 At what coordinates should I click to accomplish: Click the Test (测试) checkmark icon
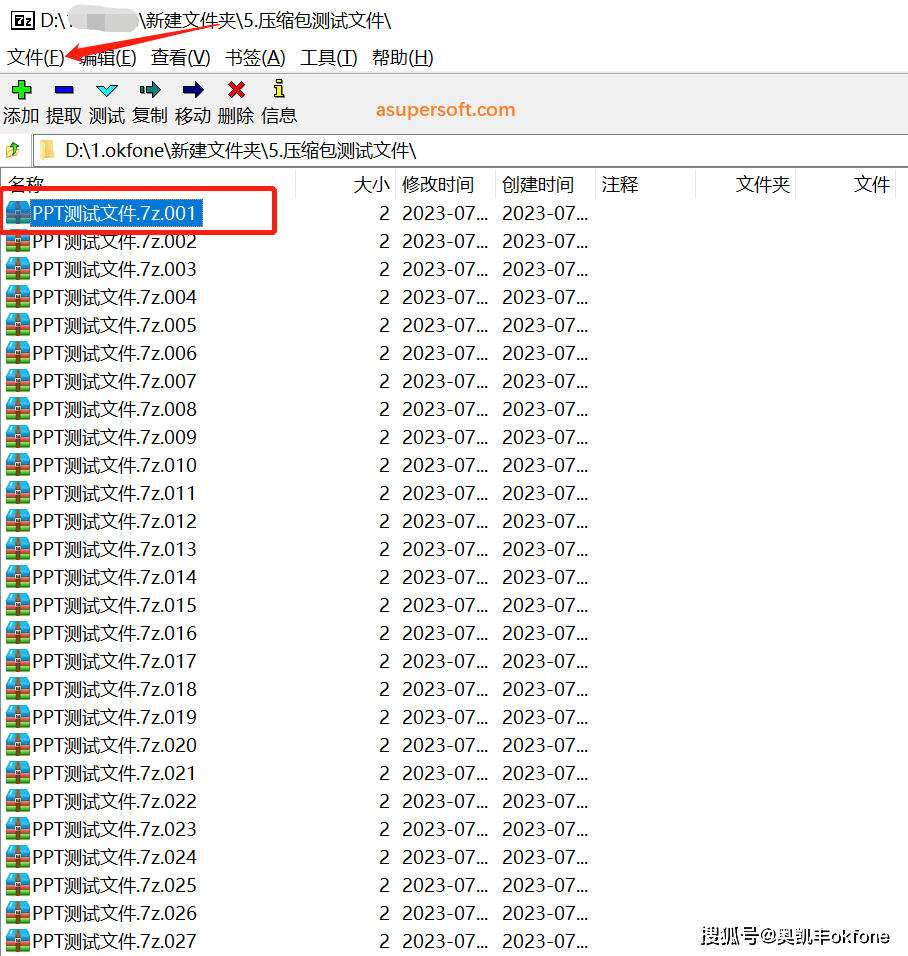click(x=107, y=91)
